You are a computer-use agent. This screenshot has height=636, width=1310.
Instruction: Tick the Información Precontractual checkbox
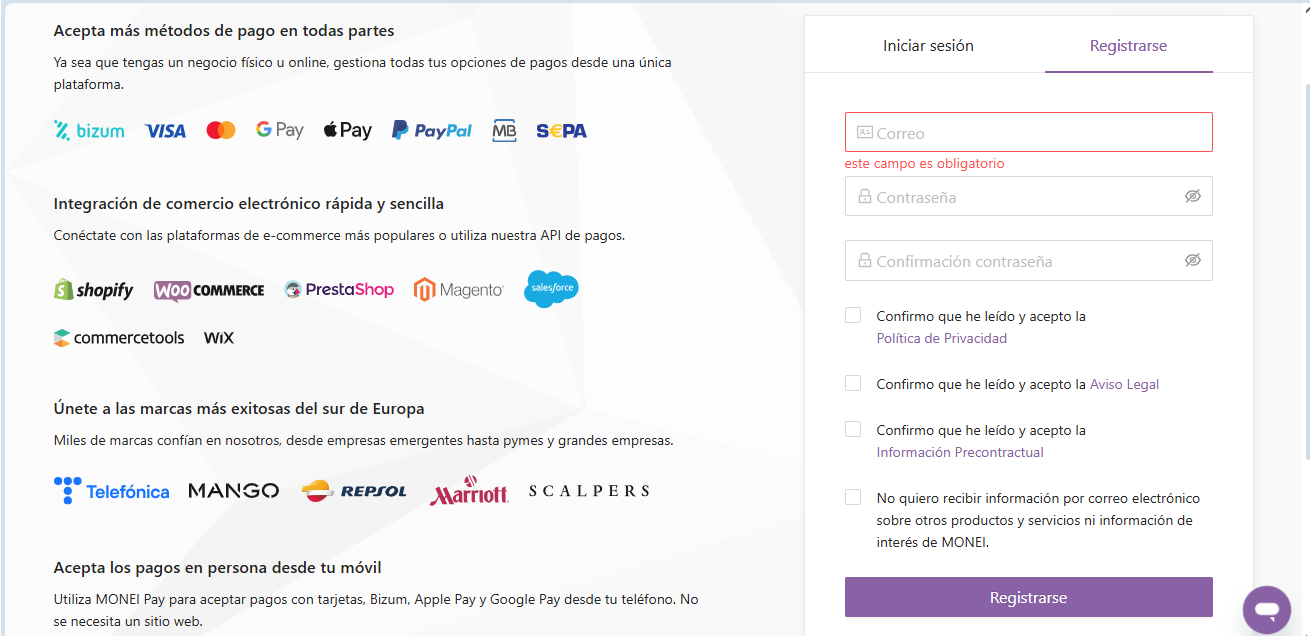click(x=853, y=429)
